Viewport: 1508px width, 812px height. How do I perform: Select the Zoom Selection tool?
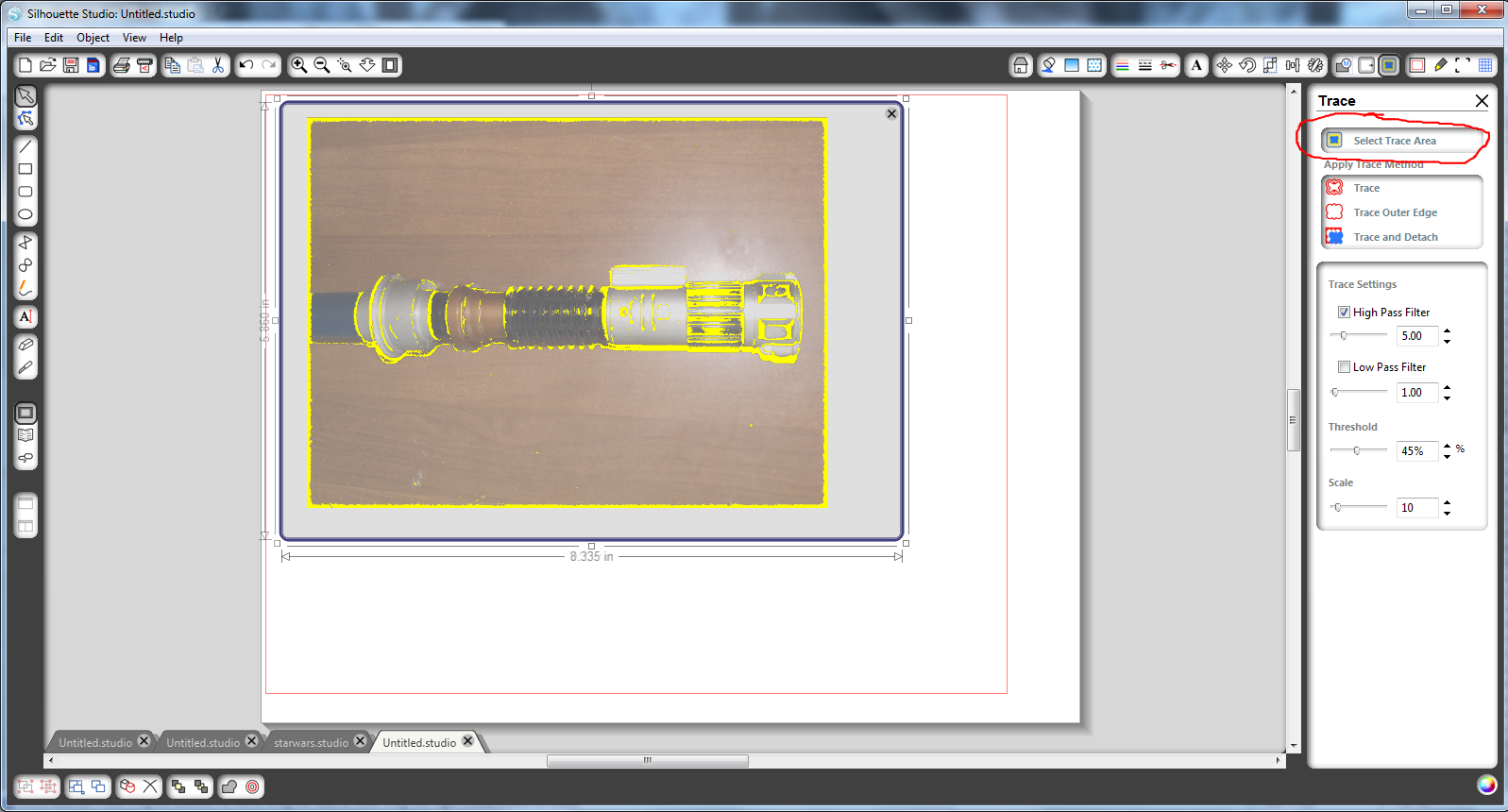[x=345, y=65]
